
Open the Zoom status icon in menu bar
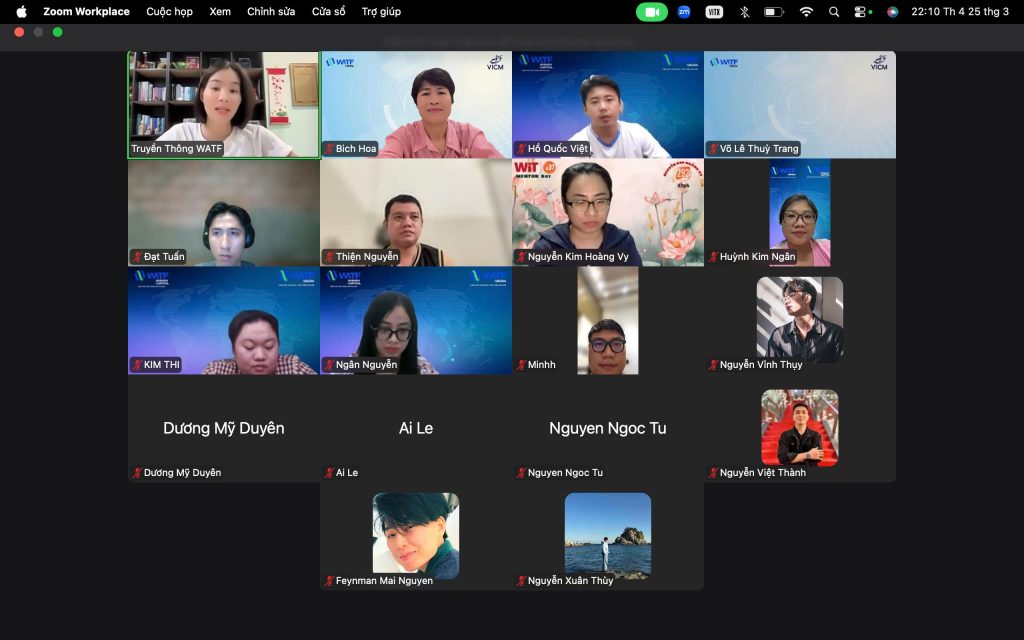[x=684, y=12]
